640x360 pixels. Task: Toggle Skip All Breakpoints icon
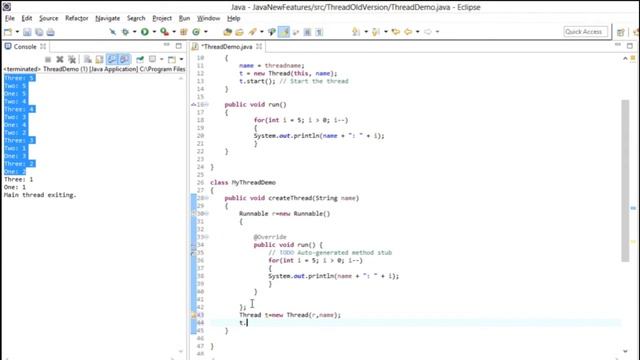(x=112, y=32)
